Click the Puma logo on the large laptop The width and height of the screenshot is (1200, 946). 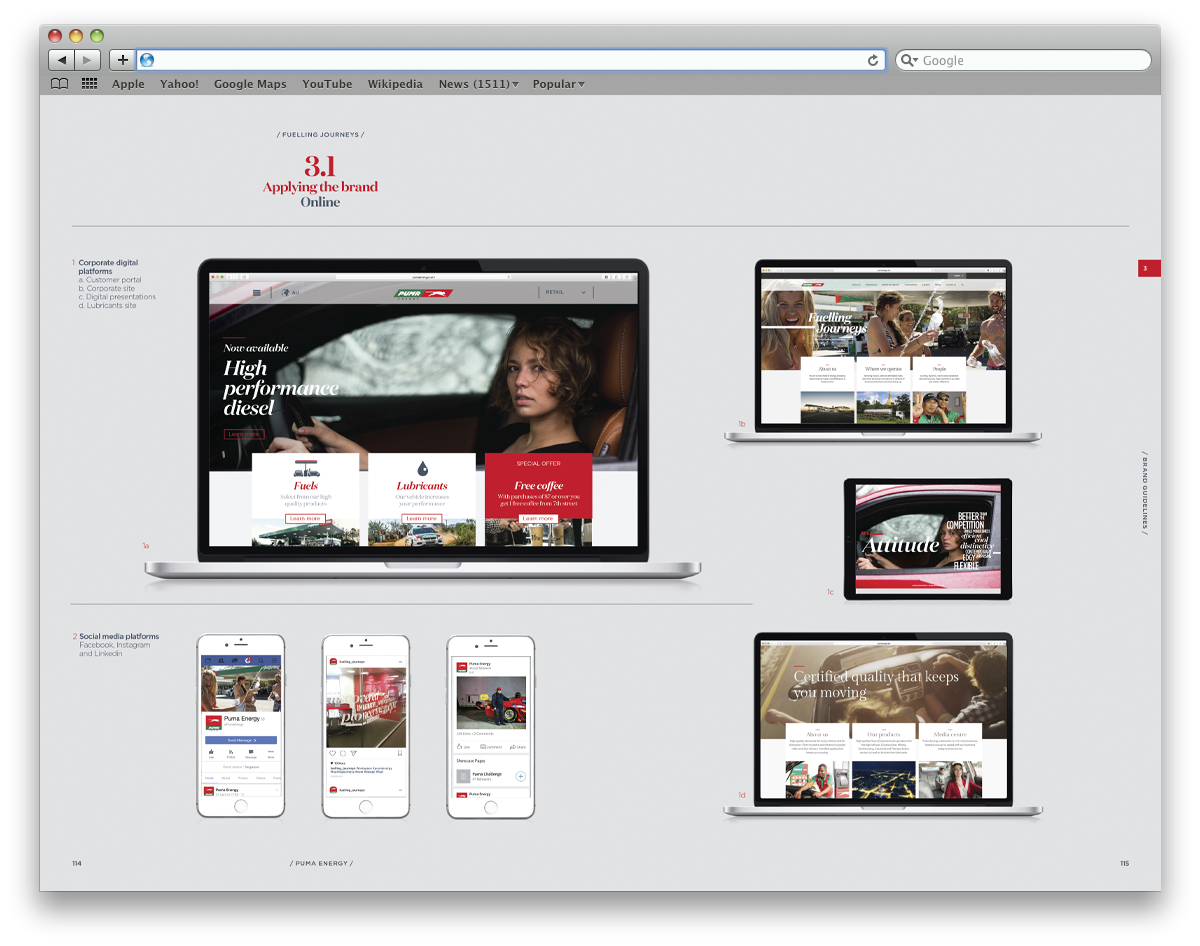(x=423, y=293)
